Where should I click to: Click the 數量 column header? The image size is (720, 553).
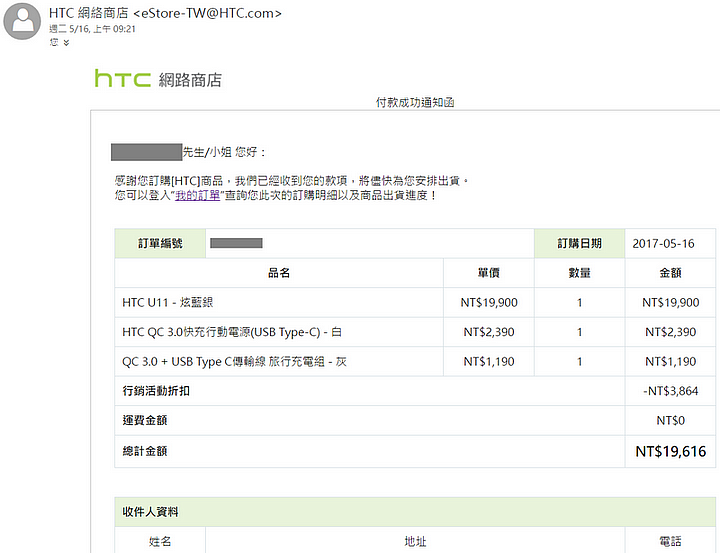coord(579,273)
